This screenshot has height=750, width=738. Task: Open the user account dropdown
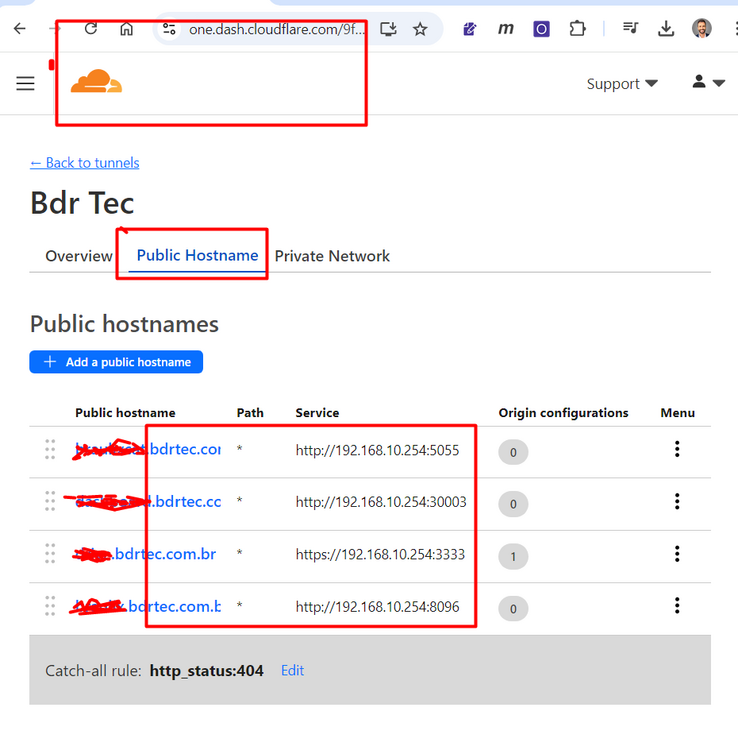(x=708, y=82)
